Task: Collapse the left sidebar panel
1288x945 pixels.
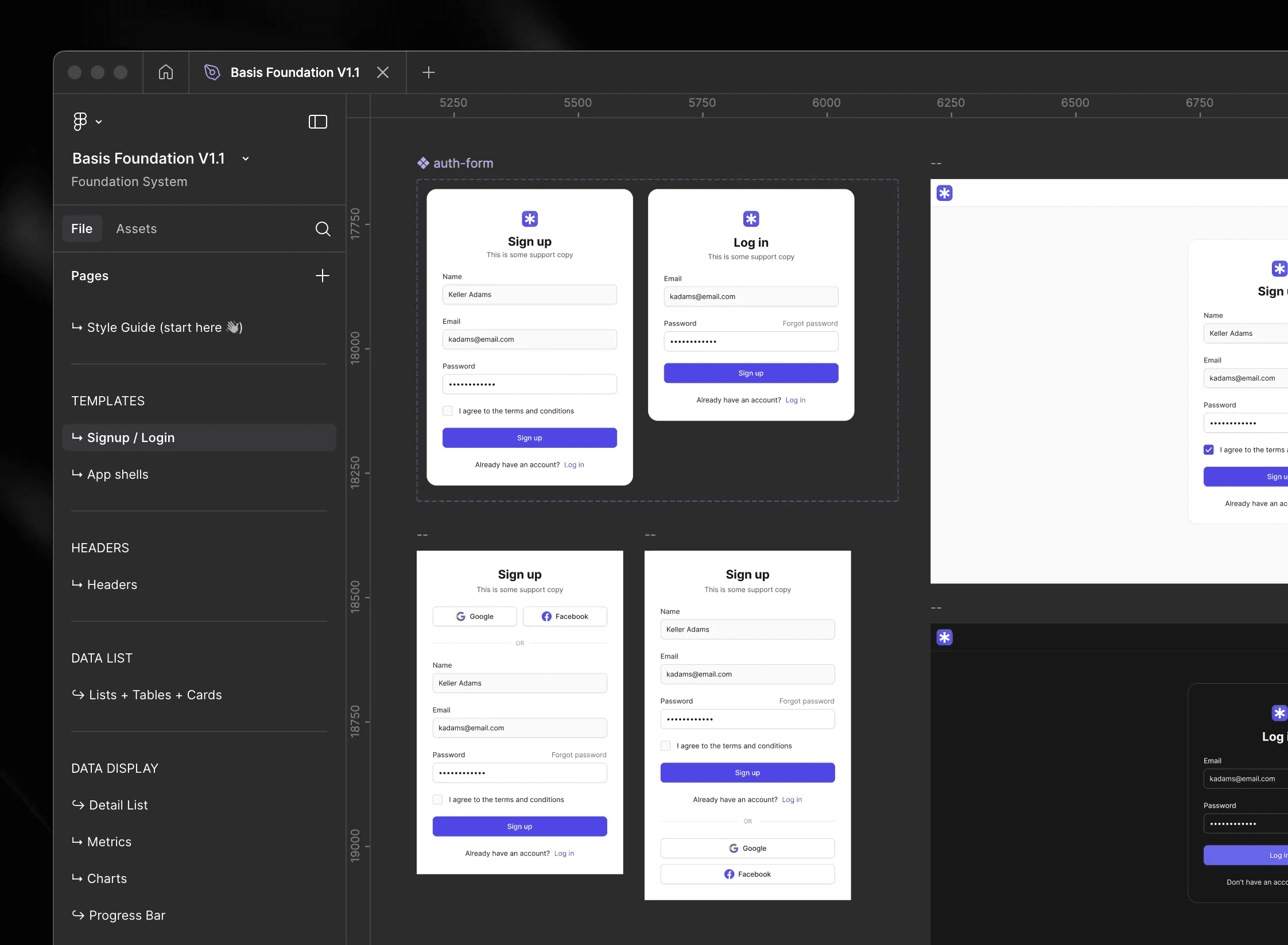Action: coord(318,122)
